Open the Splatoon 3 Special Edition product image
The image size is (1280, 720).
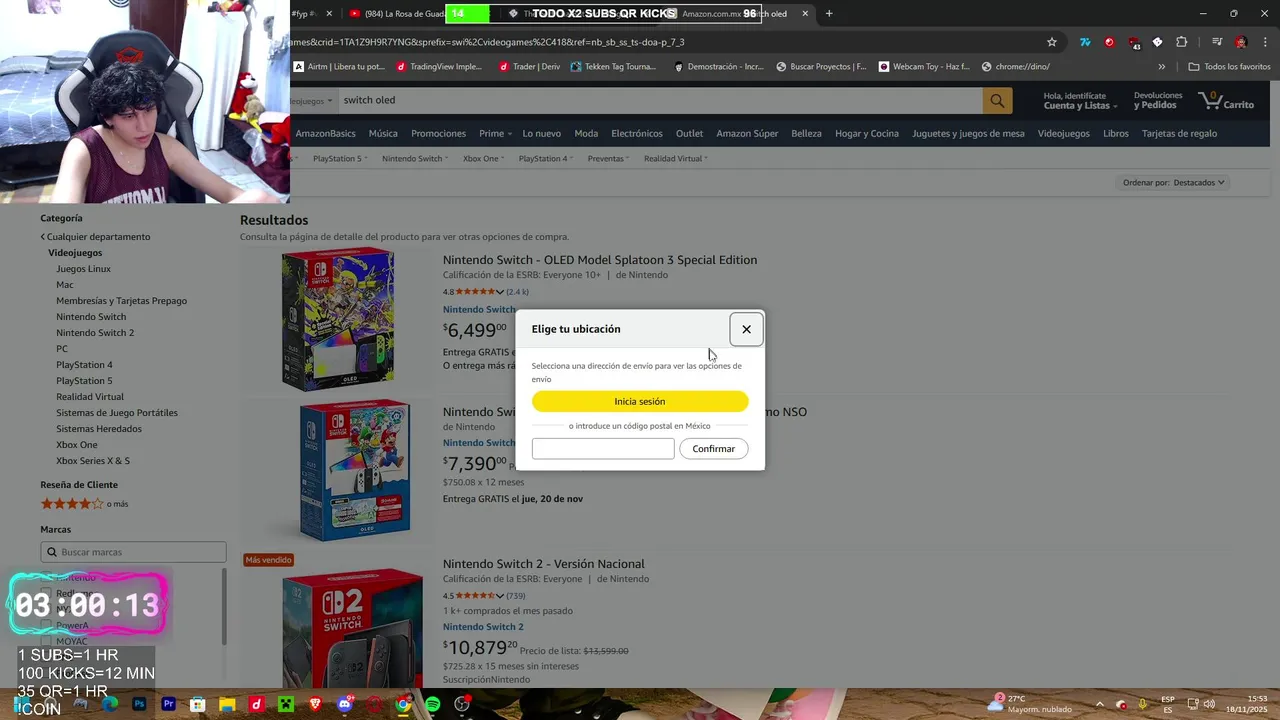point(338,318)
